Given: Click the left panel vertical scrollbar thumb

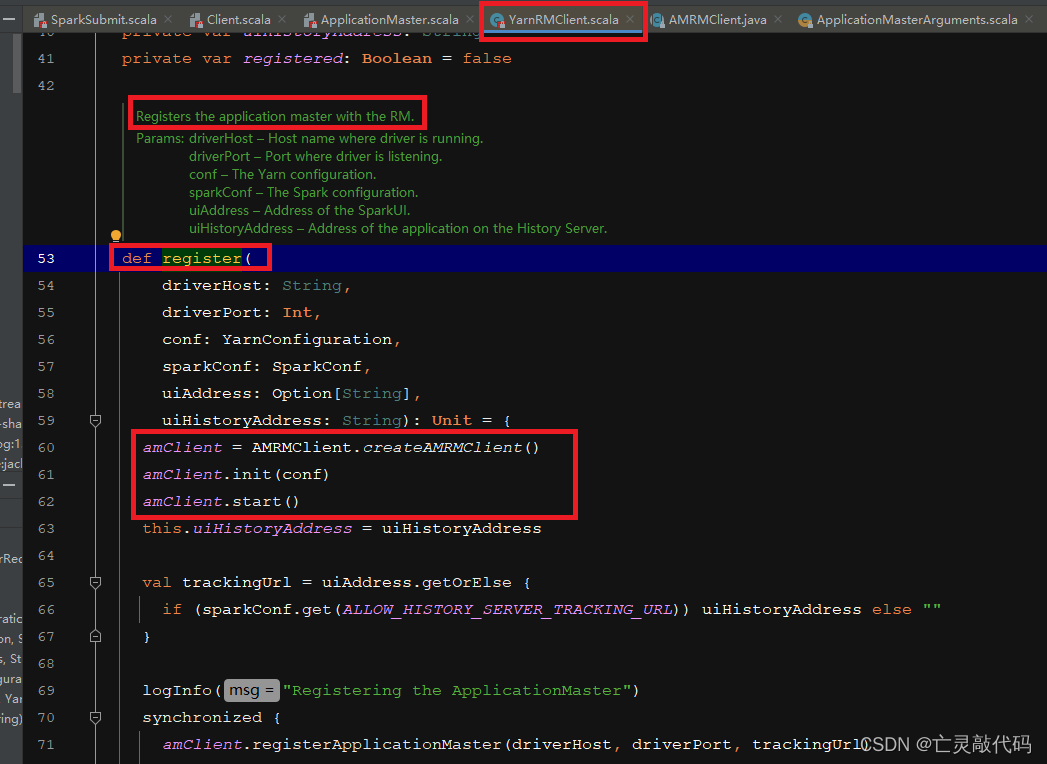Looking at the screenshot, I should [17, 62].
